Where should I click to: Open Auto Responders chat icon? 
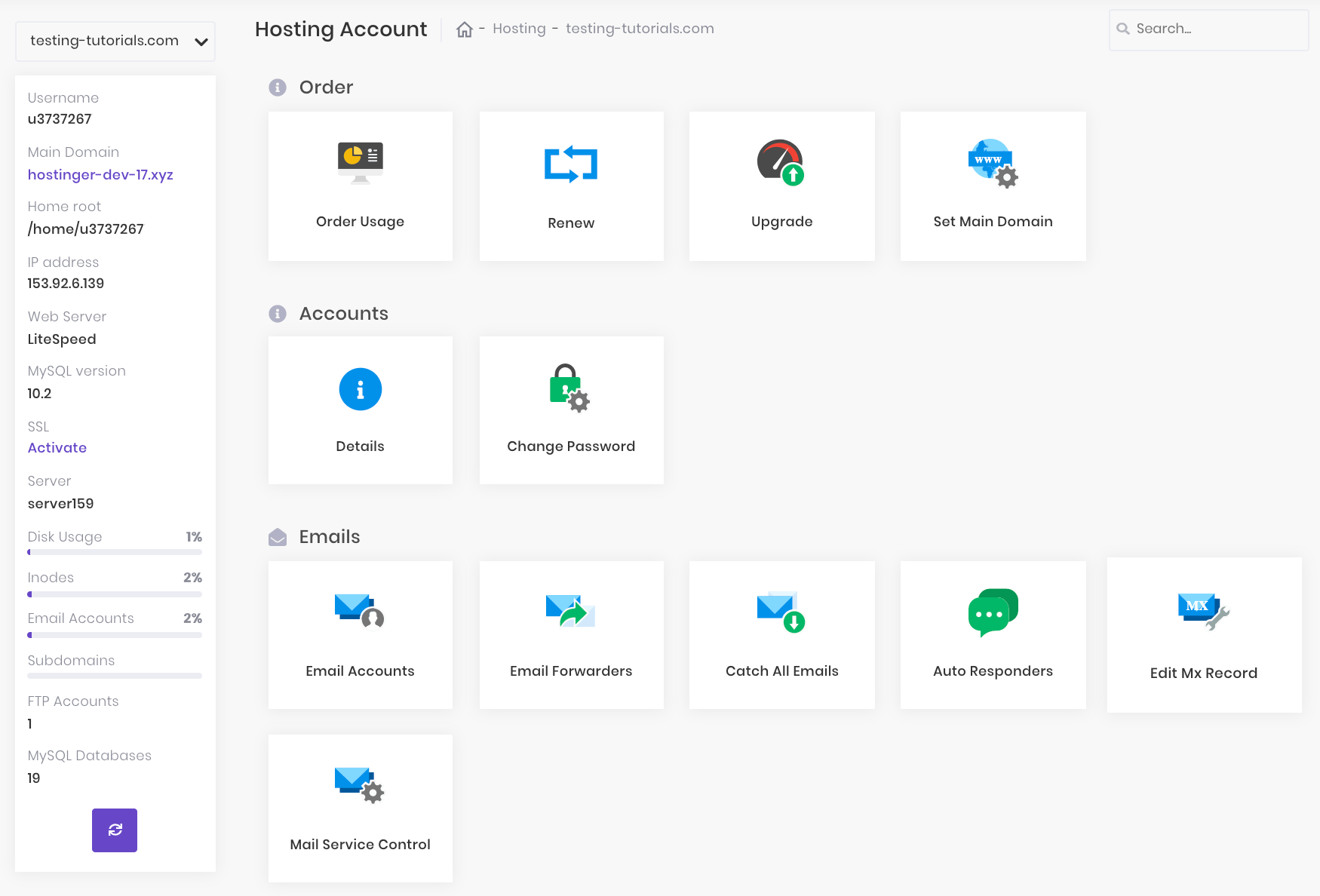(x=993, y=612)
